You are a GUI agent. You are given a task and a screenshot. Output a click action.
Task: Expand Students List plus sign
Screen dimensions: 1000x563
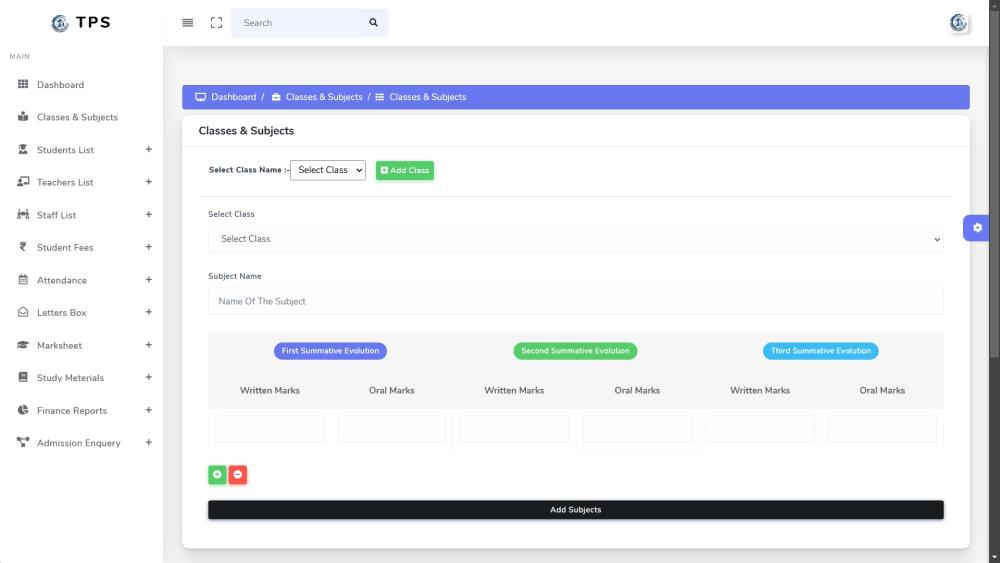click(x=149, y=149)
